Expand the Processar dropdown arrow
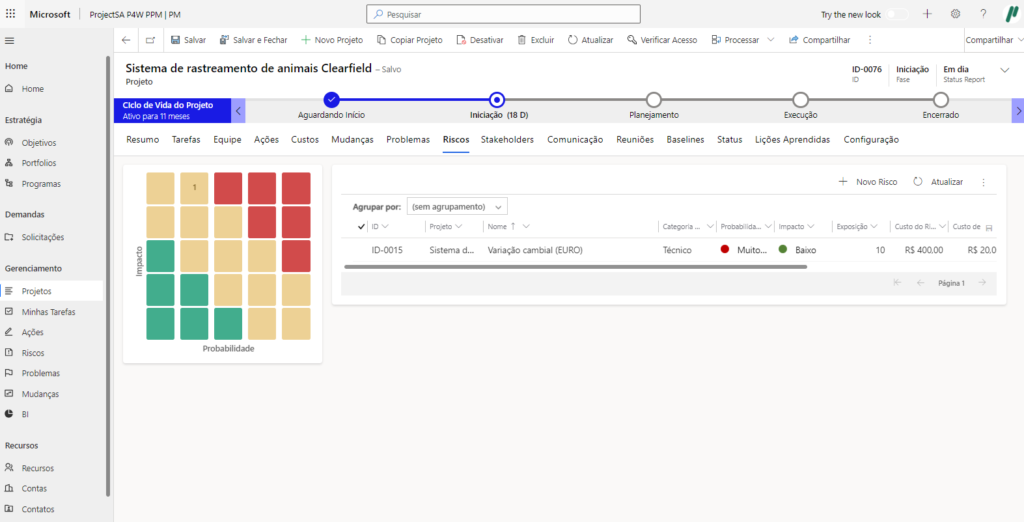 pos(771,40)
